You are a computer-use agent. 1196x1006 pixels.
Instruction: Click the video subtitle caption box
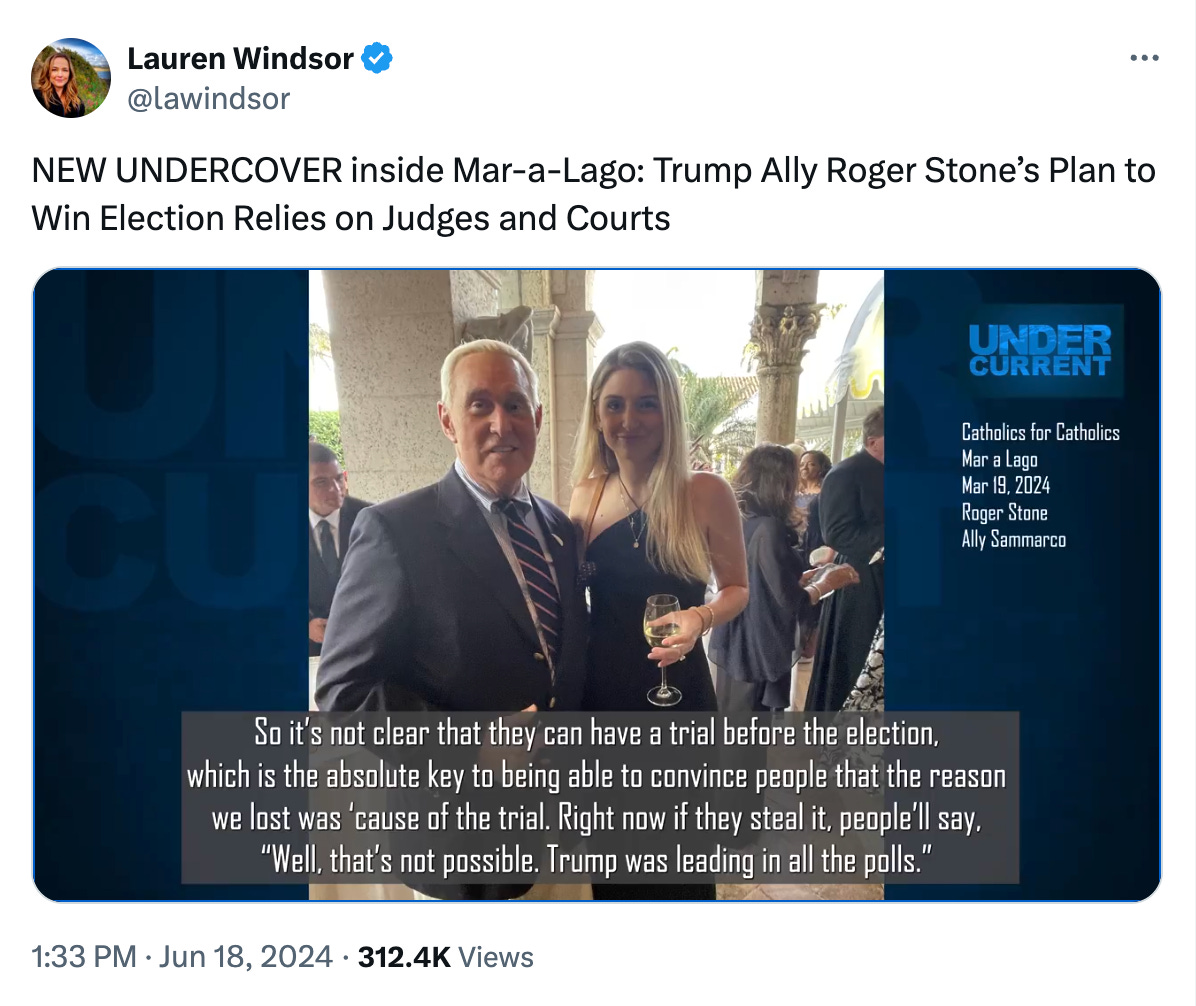click(x=600, y=797)
